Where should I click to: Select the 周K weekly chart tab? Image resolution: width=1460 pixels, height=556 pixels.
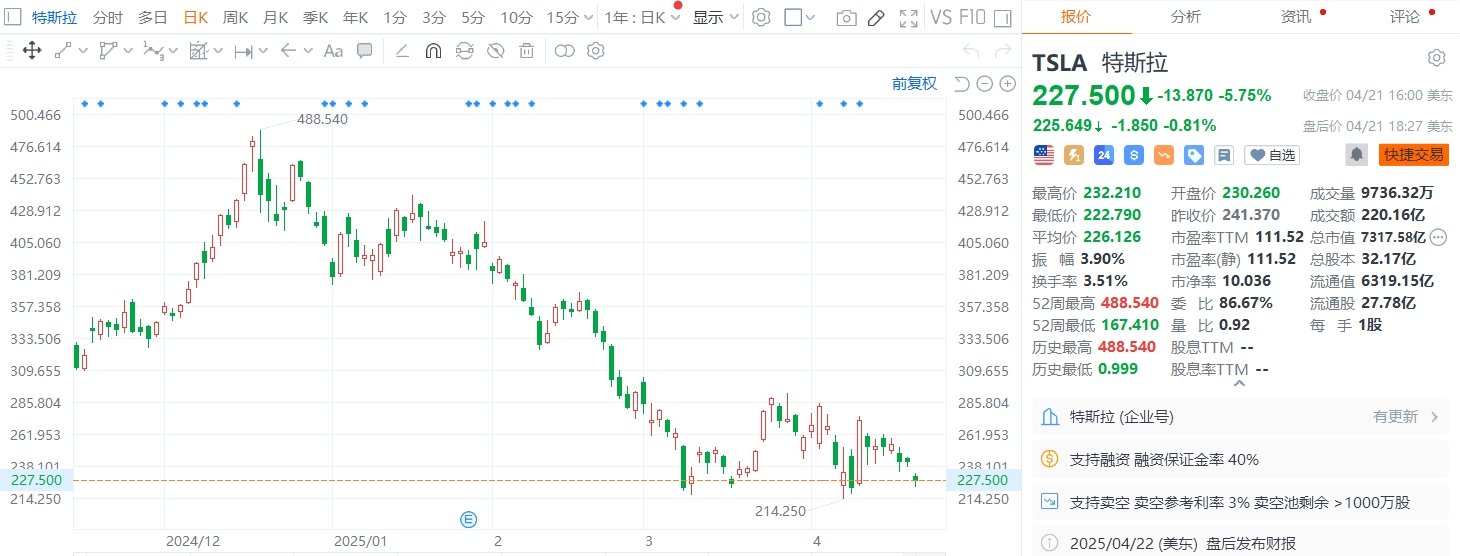[x=235, y=17]
